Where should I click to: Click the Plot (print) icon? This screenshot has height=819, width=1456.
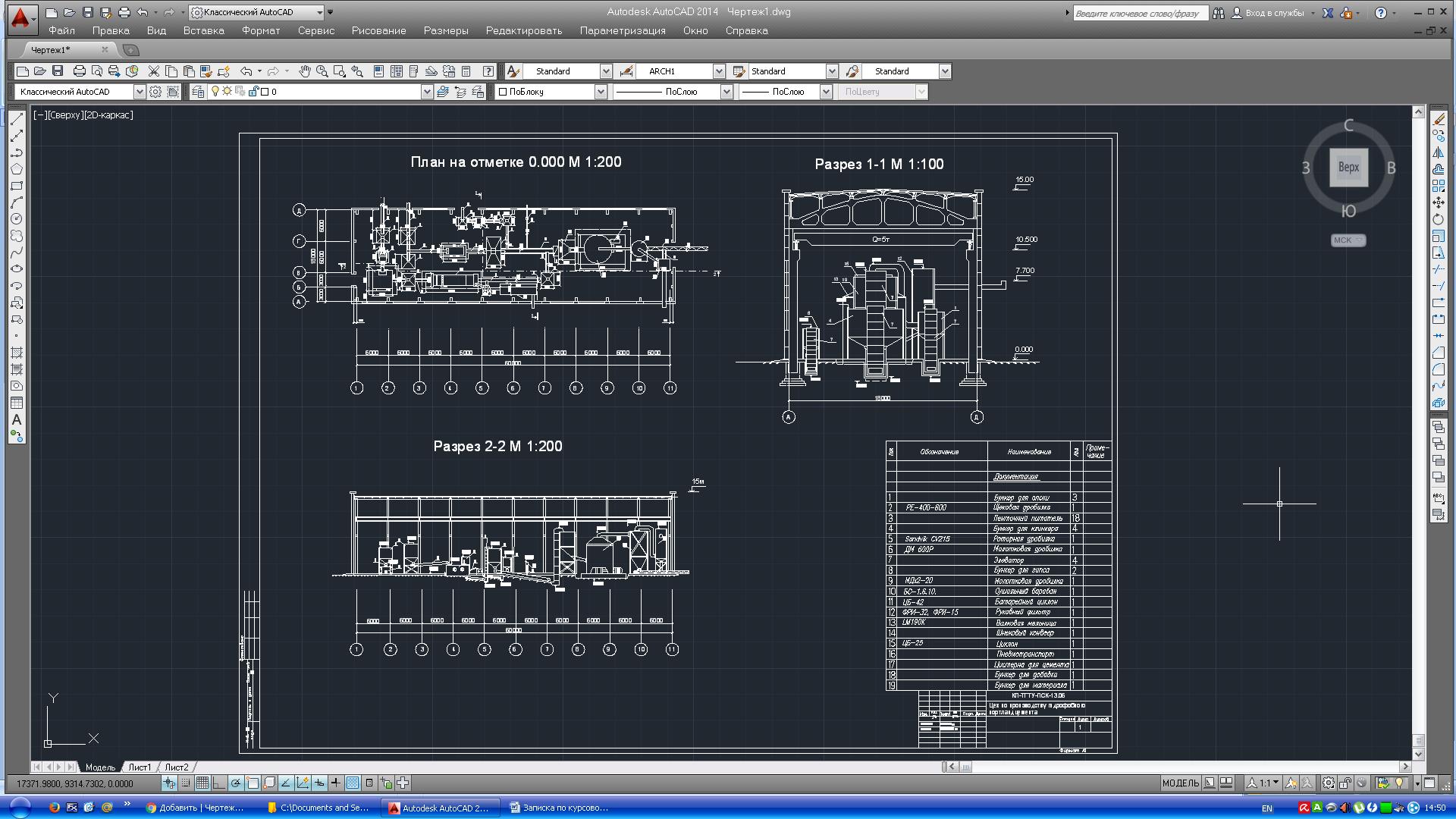tap(79, 71)
